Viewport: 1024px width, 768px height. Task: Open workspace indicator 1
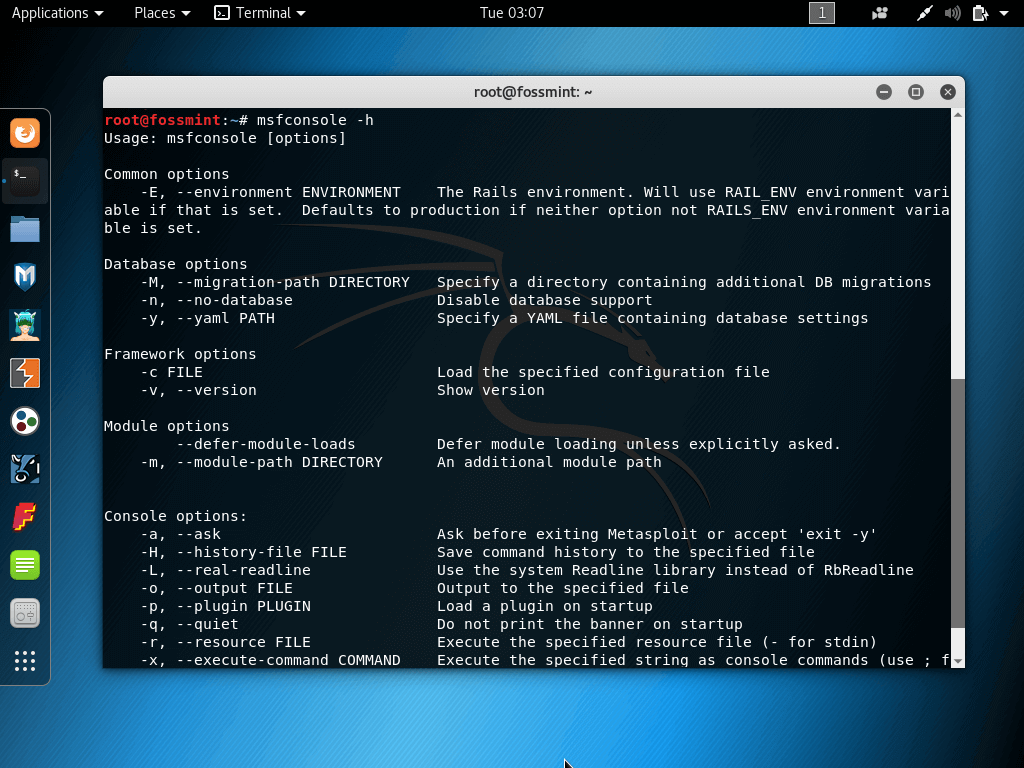(822, 13)
